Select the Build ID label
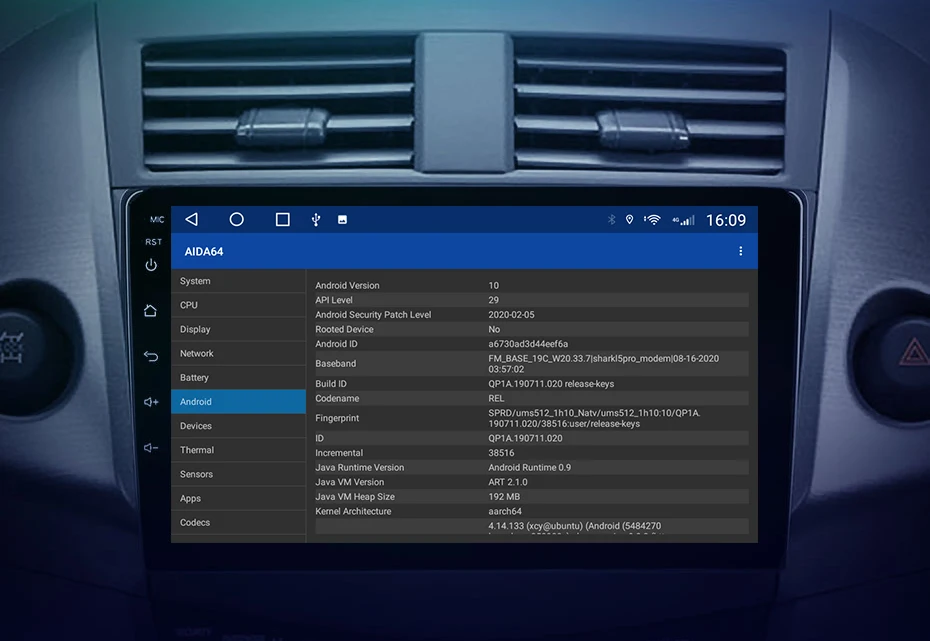Screen dimensions: 930x641 click(x=331, y=384)
